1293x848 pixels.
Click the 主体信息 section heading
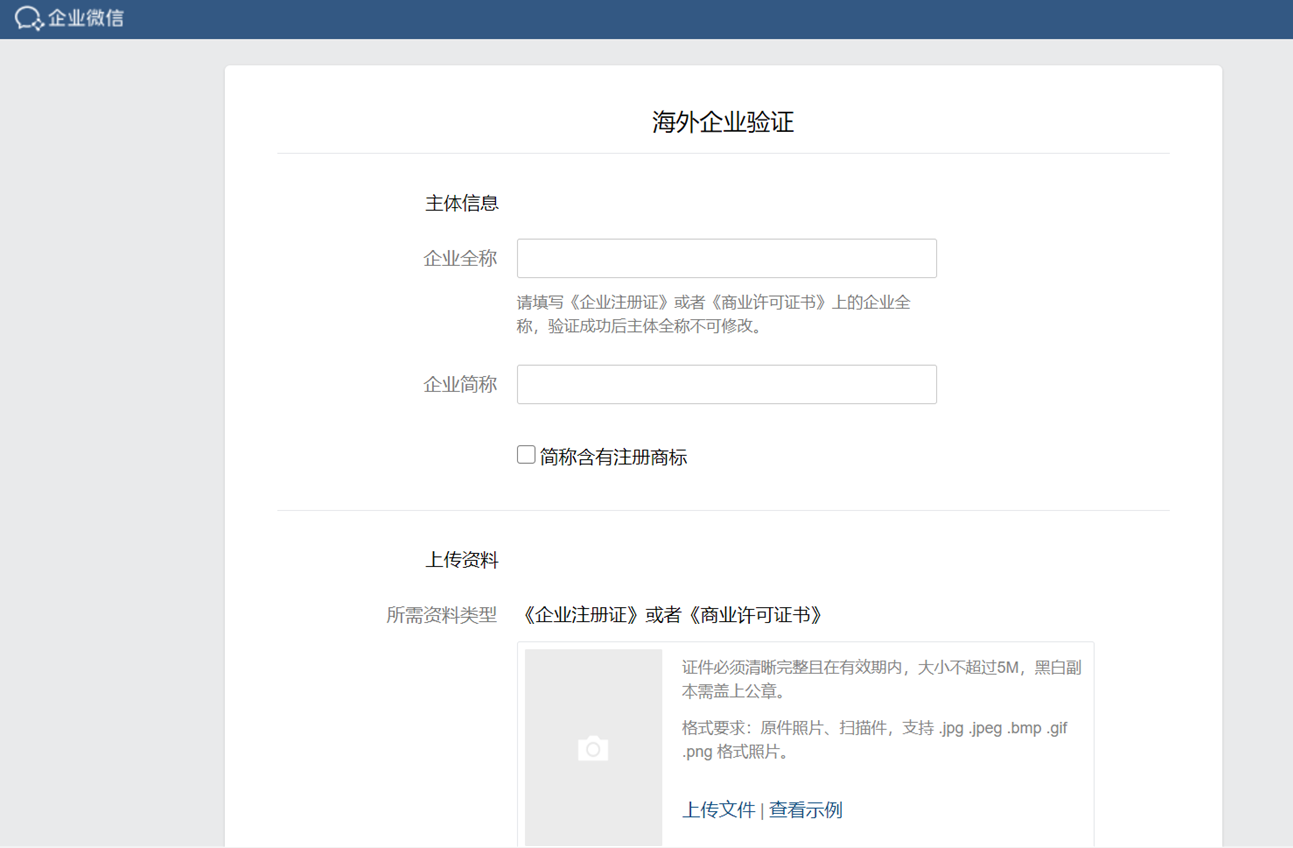point(461,203)
